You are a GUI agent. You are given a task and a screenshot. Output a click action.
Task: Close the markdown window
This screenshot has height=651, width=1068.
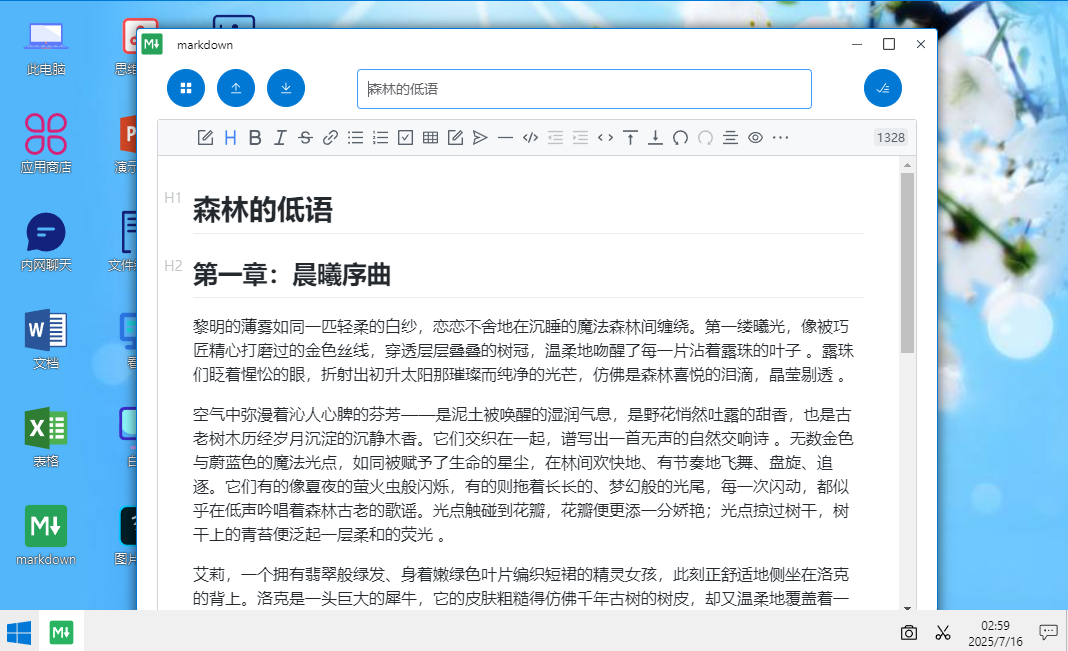921,44
